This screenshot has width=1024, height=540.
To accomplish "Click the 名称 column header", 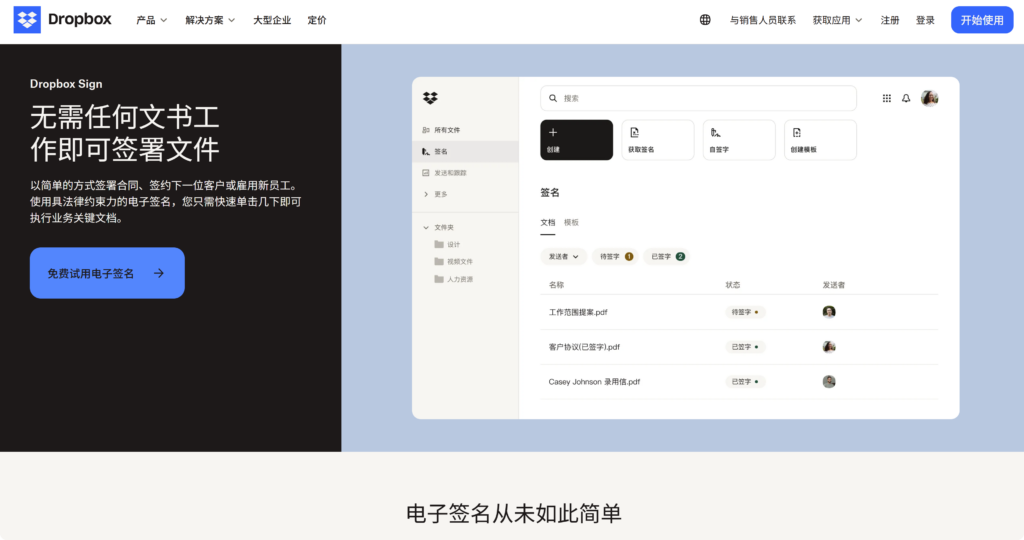I will [556, 285].
